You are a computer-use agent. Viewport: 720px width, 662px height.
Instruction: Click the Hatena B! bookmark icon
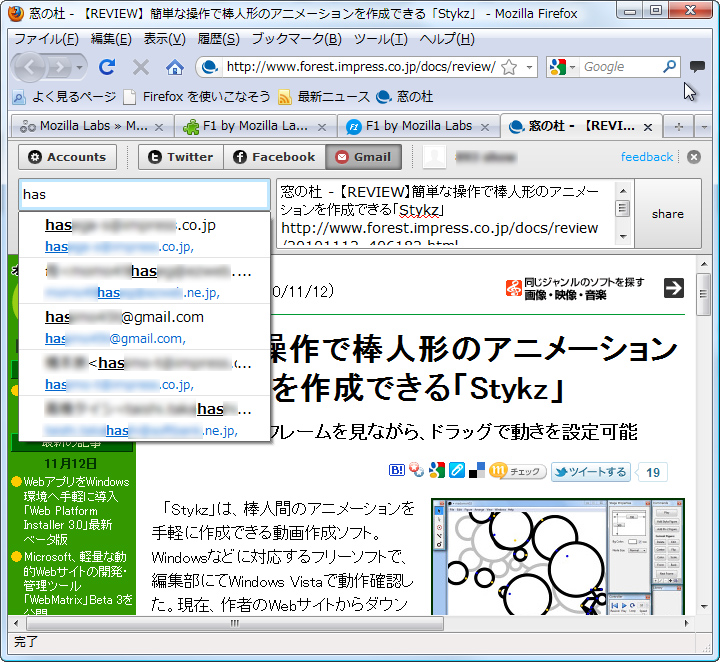pos(397,470)
